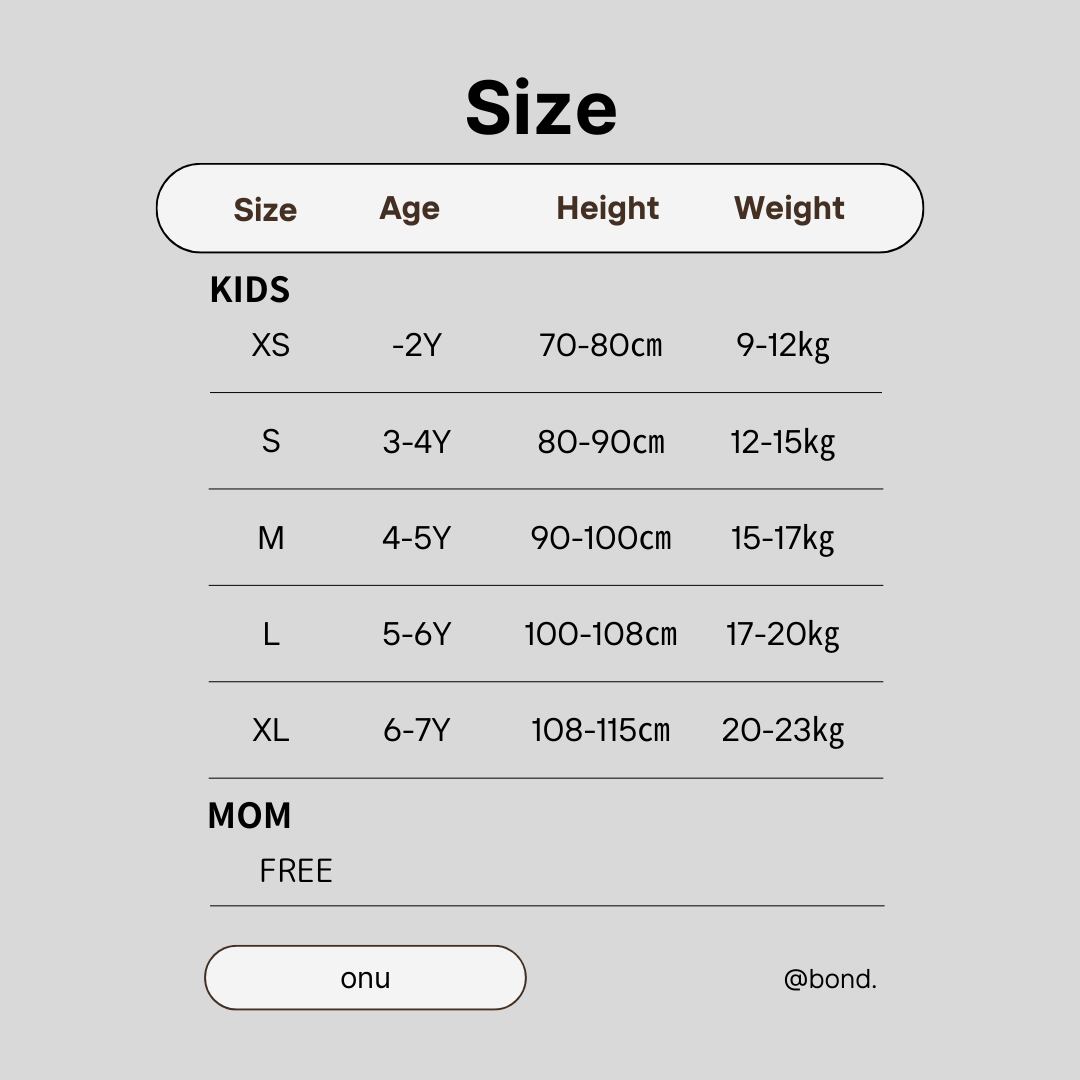Click the M size row label

(270, 538)
